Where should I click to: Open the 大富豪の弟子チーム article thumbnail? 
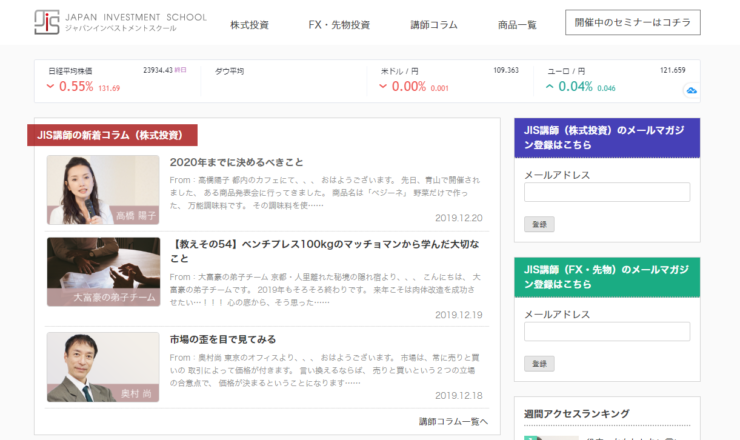(x=102, y=271)
